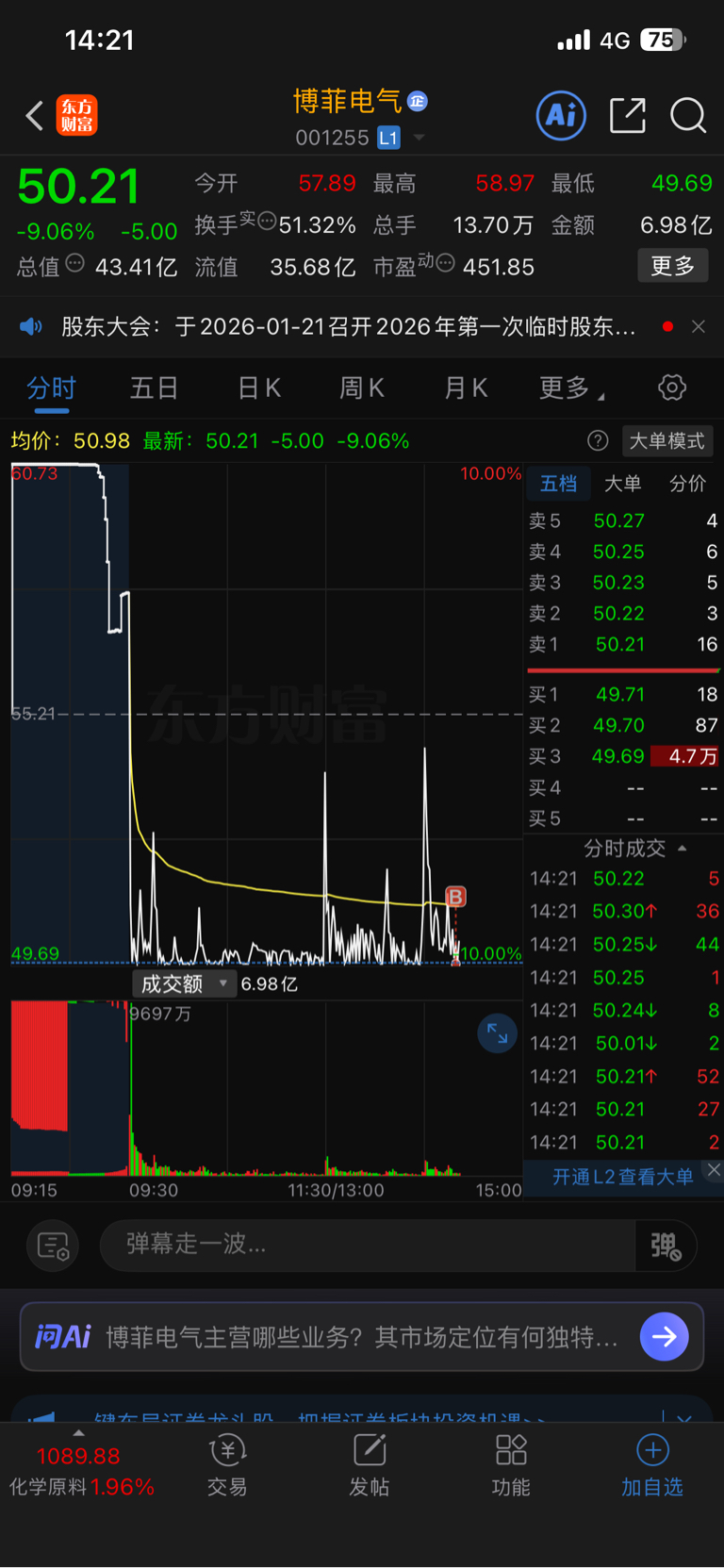Open search with magnifier icon
Viewport: 724px width, 1568px height.
[x=688, y=116]
